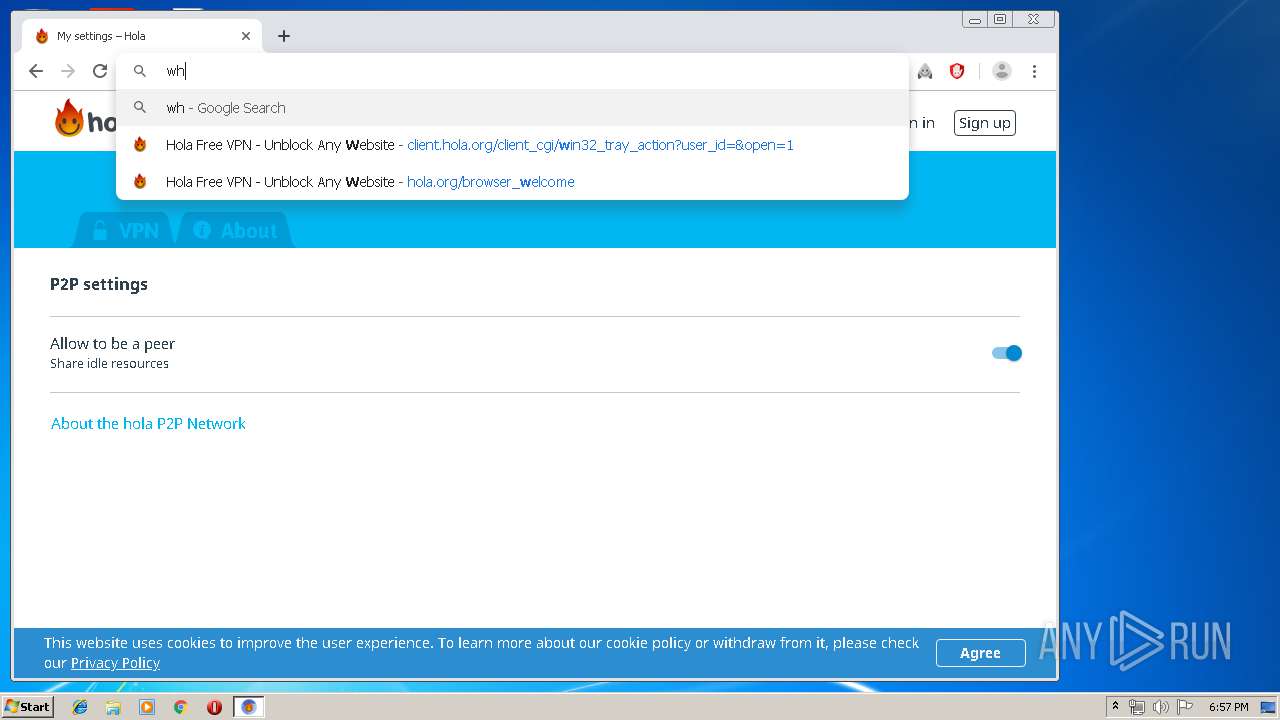Open the Windows Start menu

[x=27, y=707]
